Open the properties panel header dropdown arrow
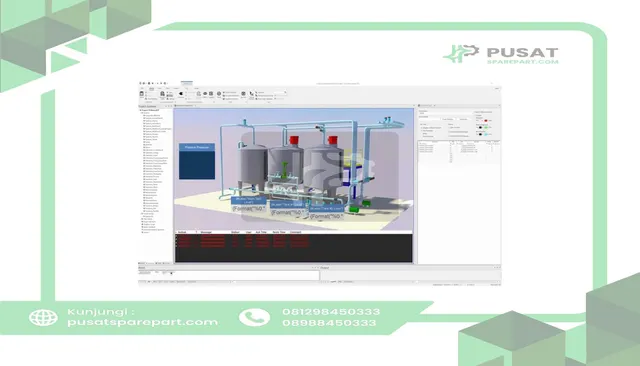640x366 pixels. 434,106
